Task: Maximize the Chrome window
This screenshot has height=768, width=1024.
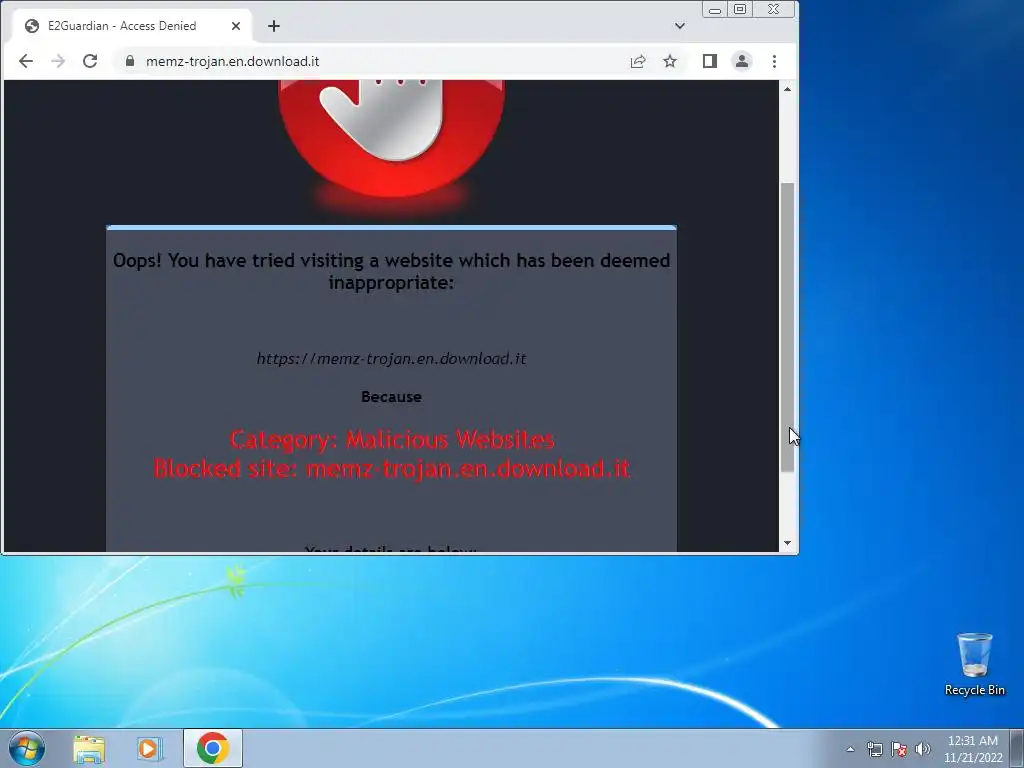Action: tap(740, 9)
